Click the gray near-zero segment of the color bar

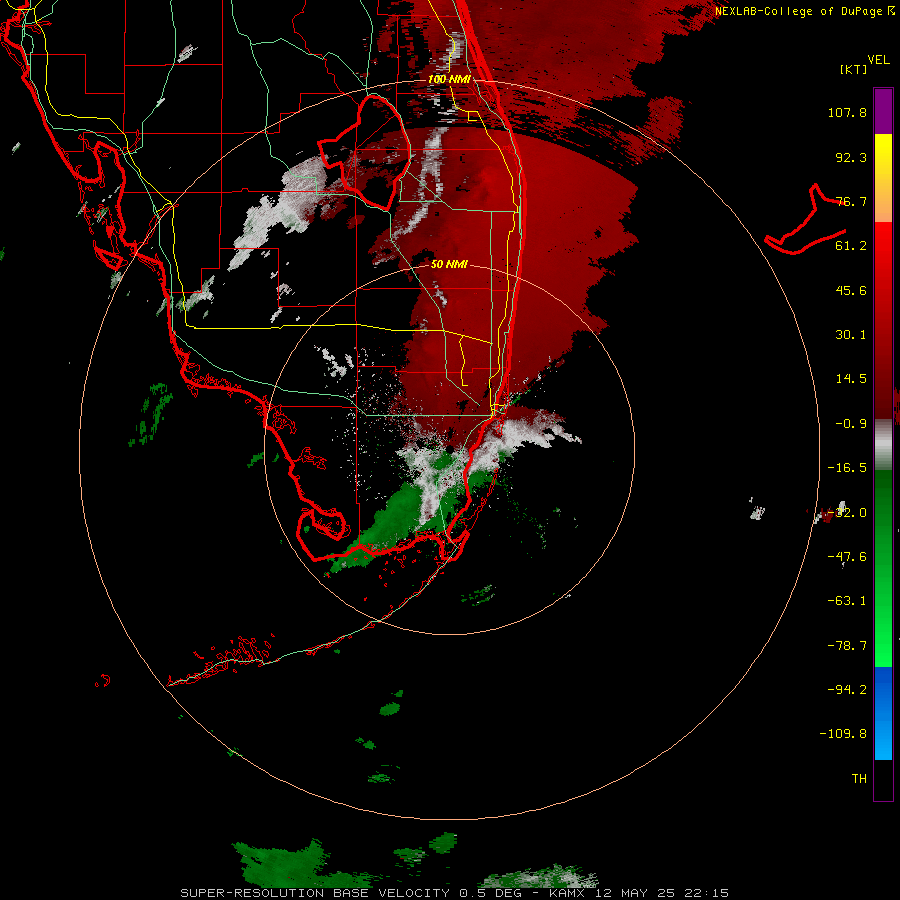point(883,442)
